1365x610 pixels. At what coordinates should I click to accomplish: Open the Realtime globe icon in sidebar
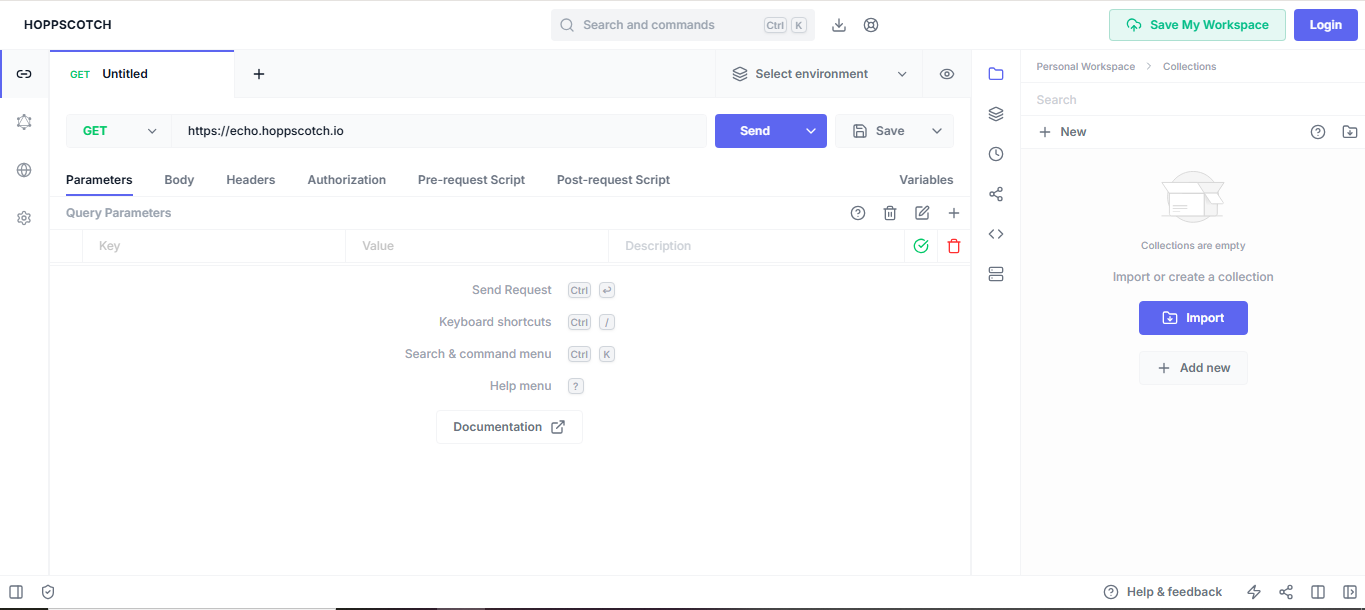(x=24, y=170)
